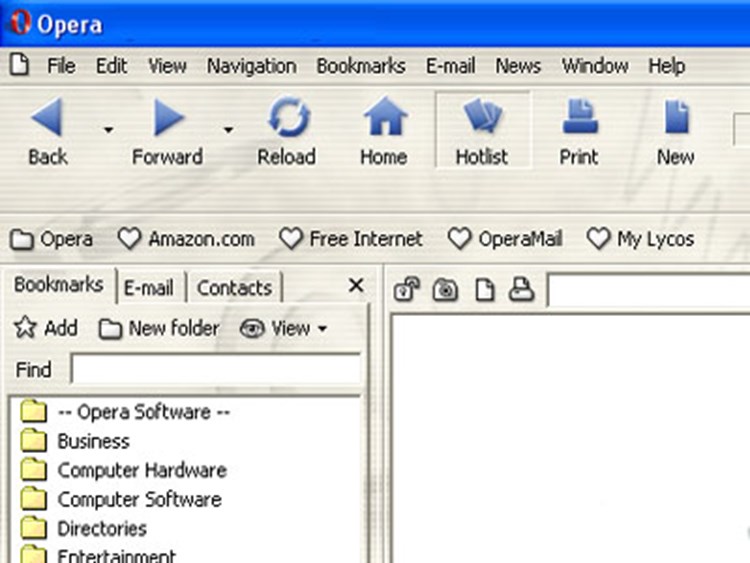This screenshot has width=750, height=563.
Task: Select the Computer Hardware folder
Action: (x=124, y=470)
